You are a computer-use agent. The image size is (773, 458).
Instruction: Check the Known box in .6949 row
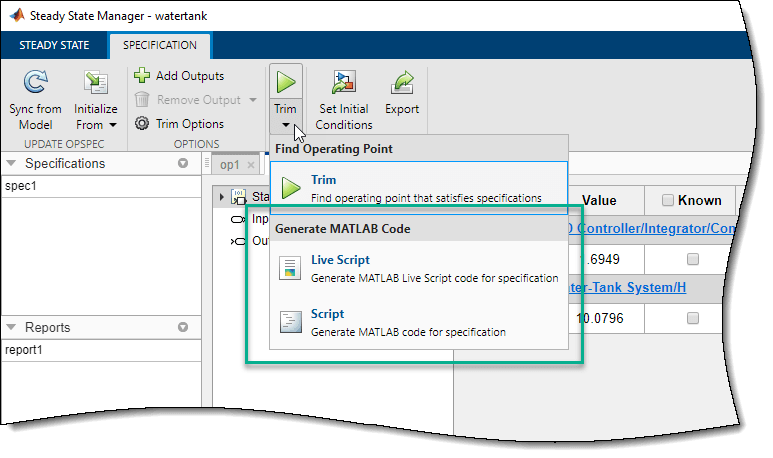click(x=692, y=259)
